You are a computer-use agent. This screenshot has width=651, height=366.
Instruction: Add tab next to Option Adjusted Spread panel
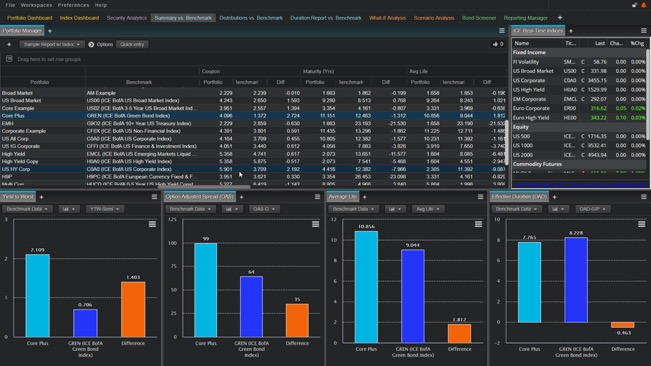(x=242, y=197)
